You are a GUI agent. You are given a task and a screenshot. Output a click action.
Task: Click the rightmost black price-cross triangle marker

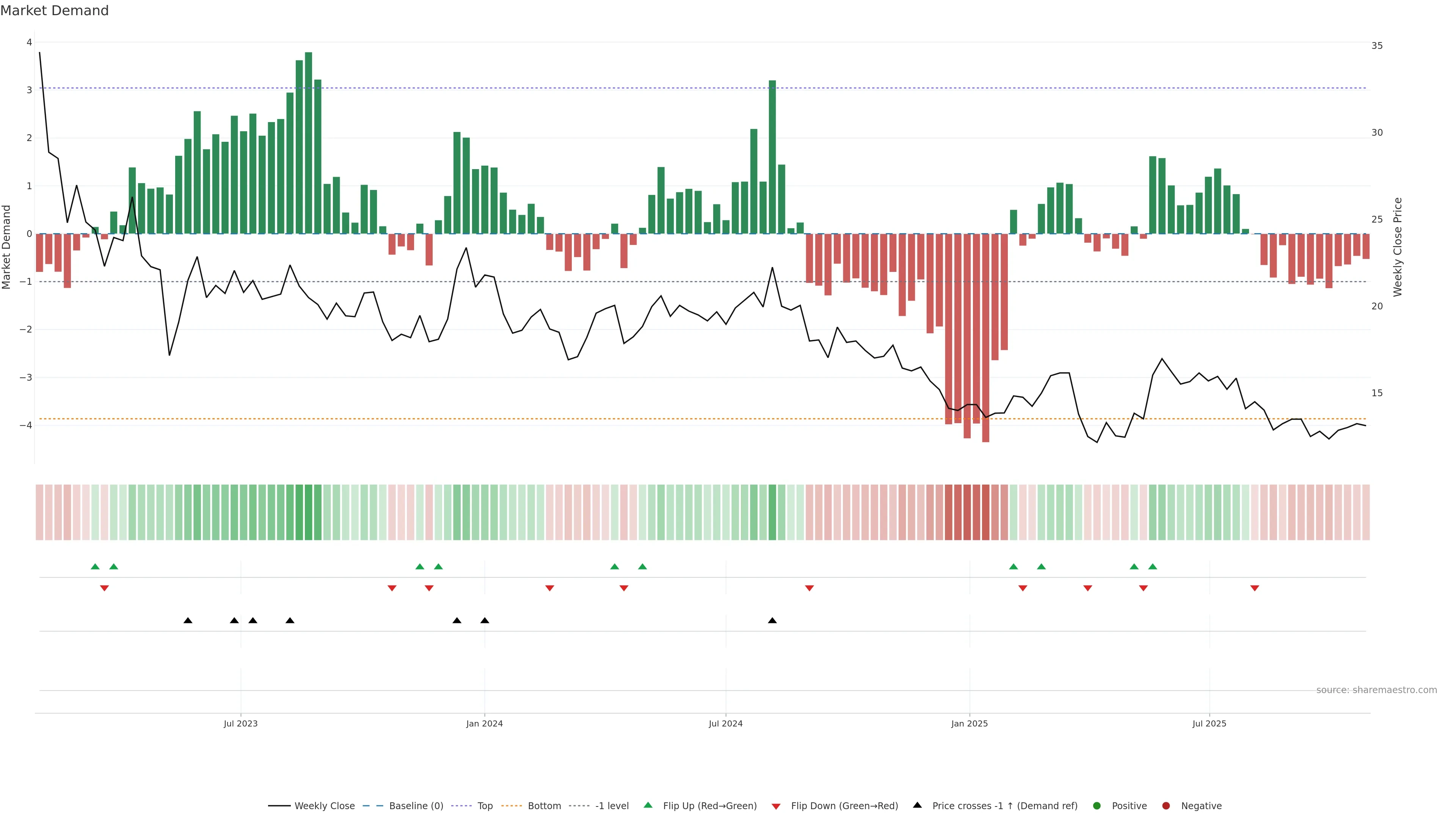(x=772, y=621)
